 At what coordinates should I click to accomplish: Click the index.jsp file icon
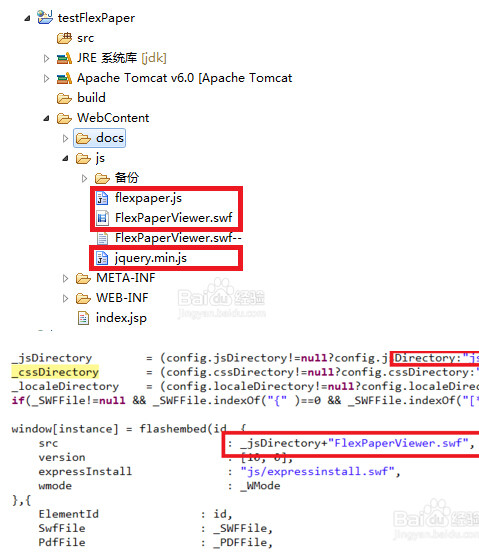click(x=83, y=318)
